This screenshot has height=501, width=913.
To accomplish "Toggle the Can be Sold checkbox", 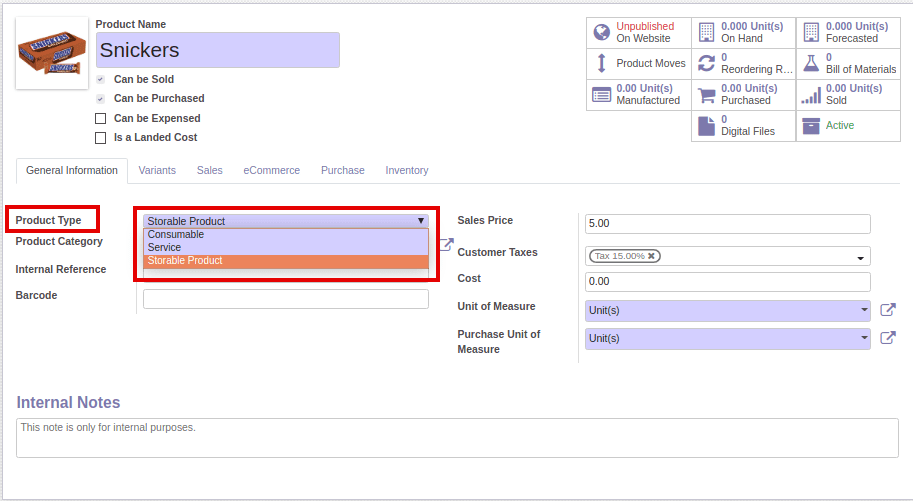I will point(101,79).
